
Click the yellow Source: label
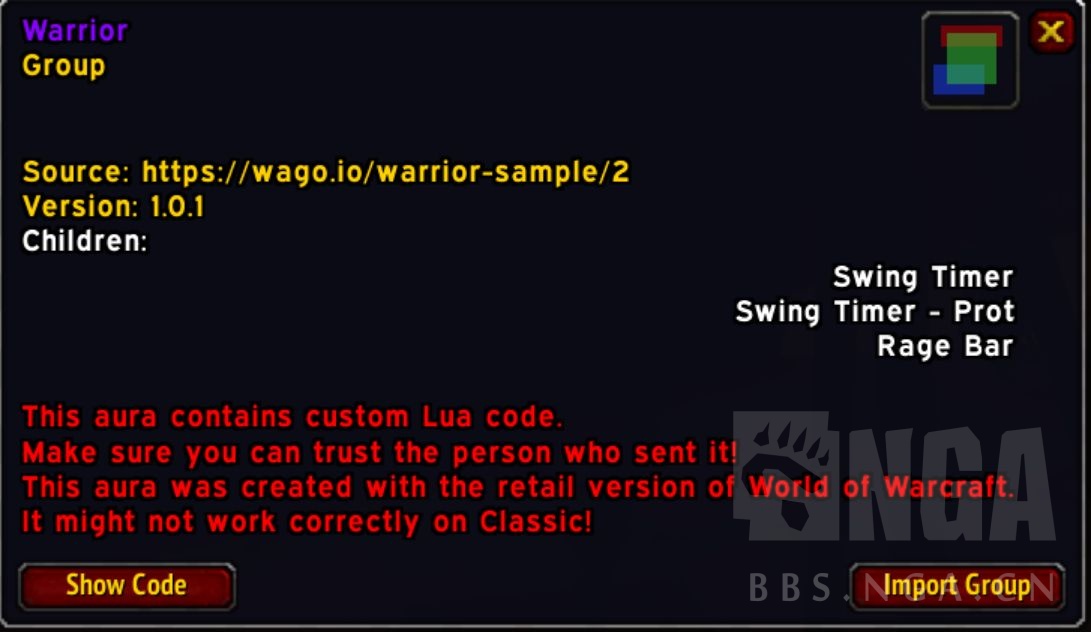pos(76,172)
